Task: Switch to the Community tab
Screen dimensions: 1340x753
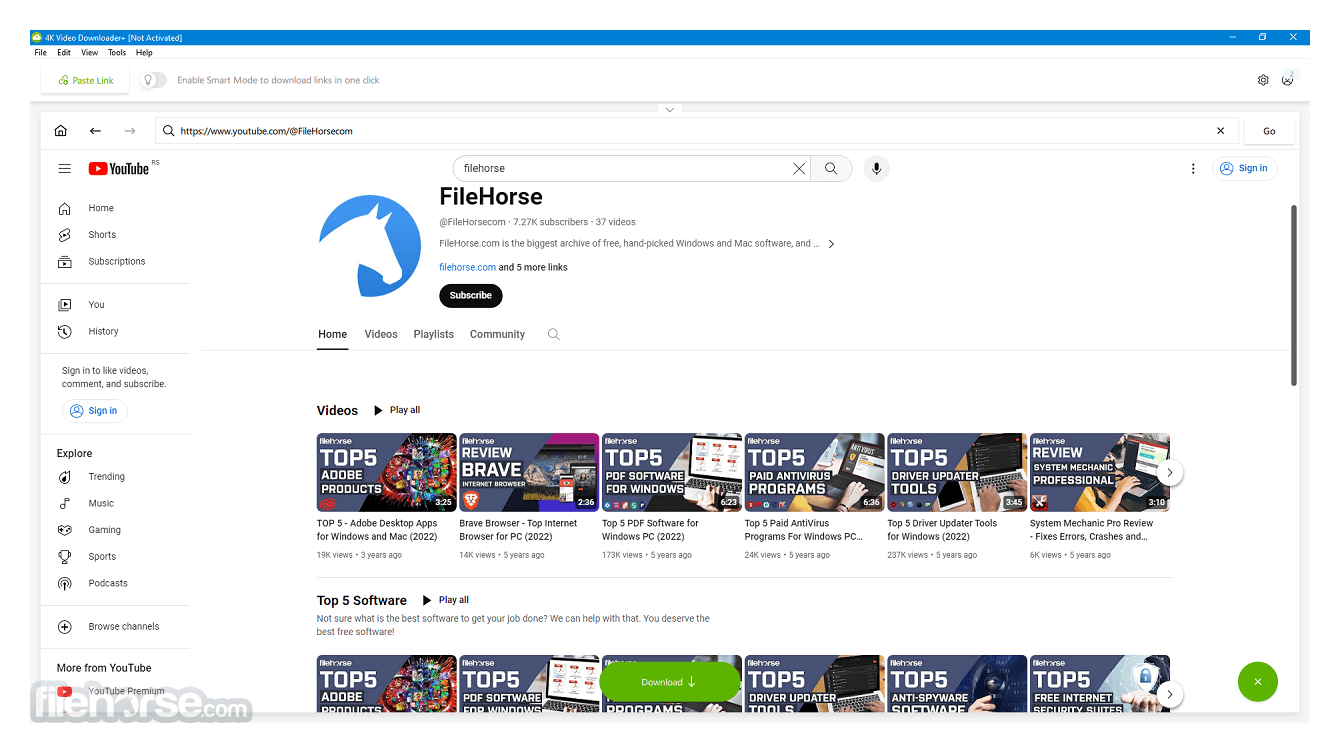Action: (x=497, y=335)
